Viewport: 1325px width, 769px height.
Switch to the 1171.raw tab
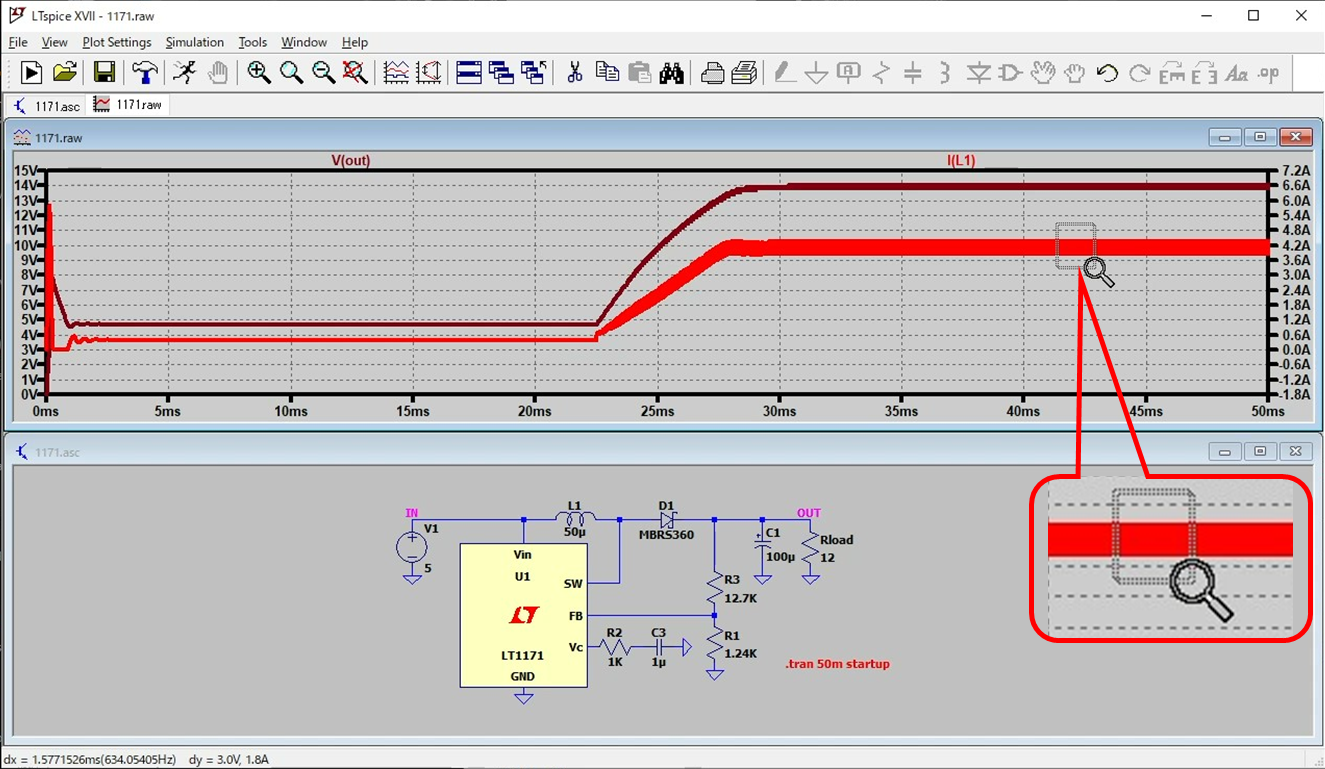coord(128,104)
